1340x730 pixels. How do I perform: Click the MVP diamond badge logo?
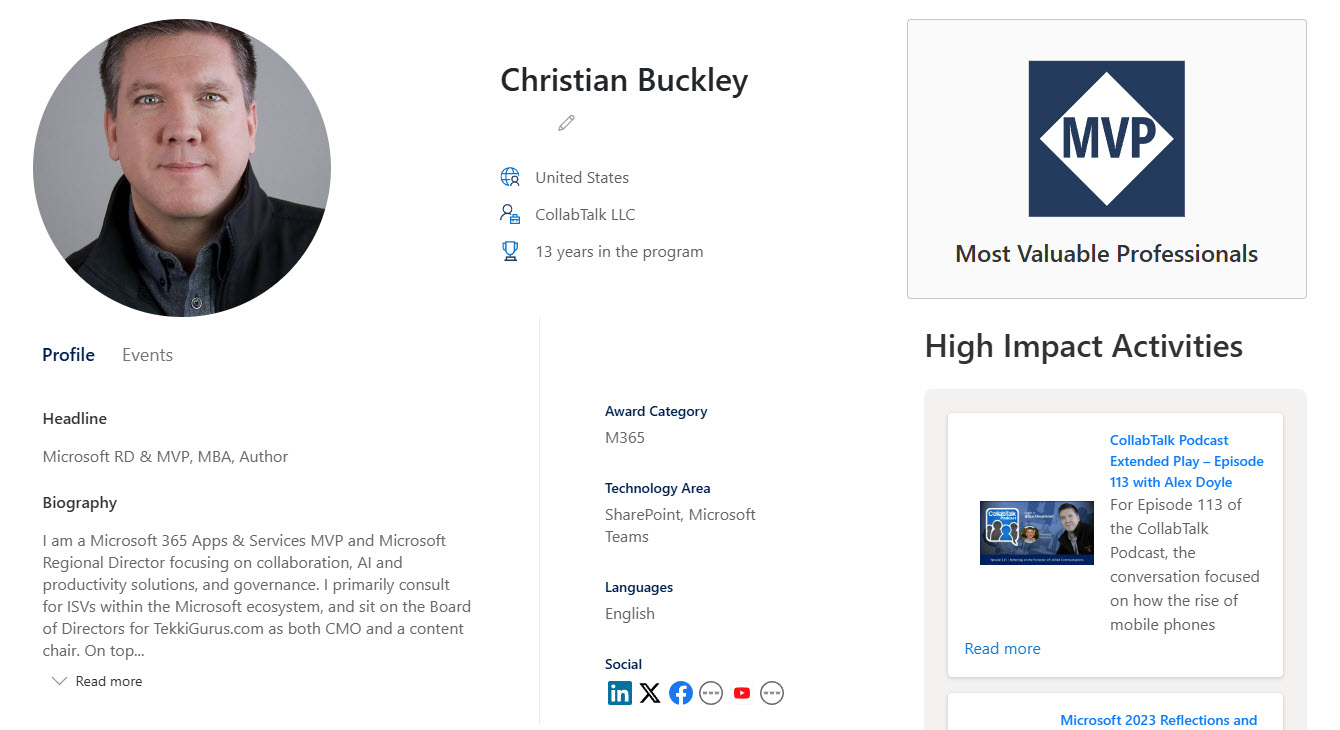coord(1106,138)
